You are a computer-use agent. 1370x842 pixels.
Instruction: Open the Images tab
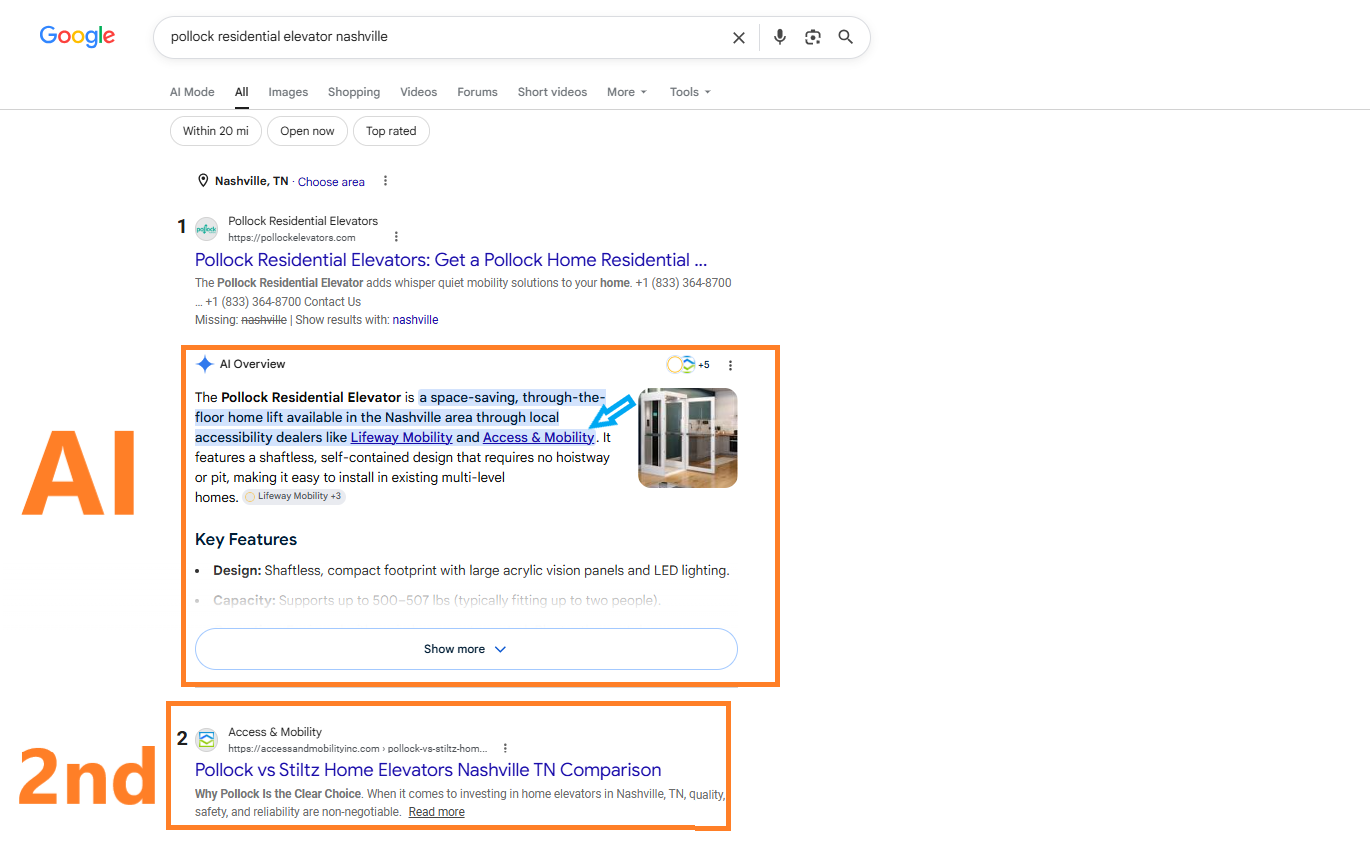click(x=288, y=92)
